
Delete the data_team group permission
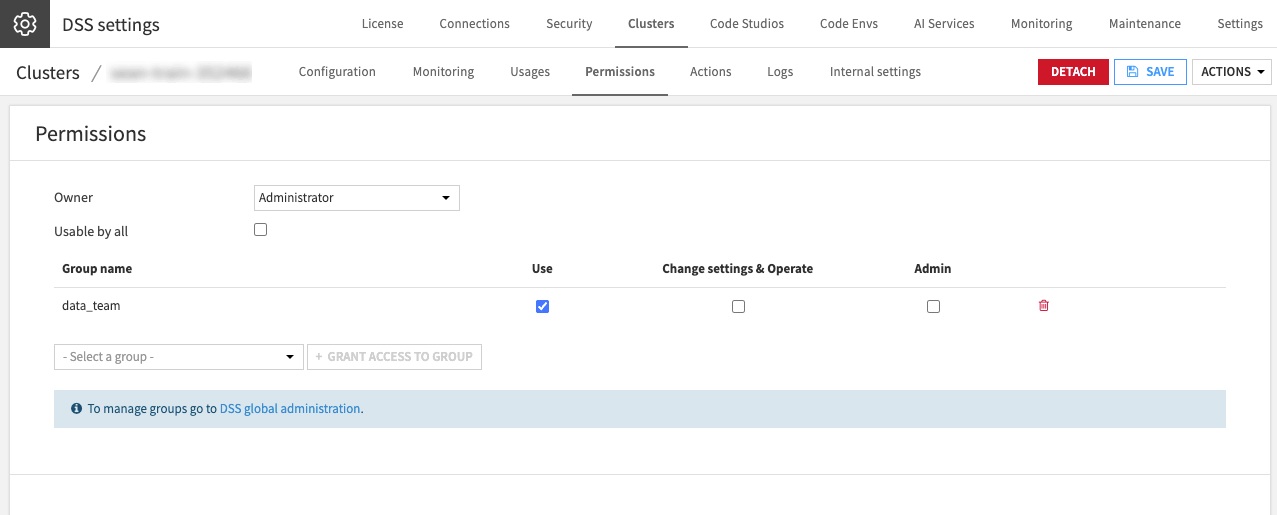[x=1044, y=306]
